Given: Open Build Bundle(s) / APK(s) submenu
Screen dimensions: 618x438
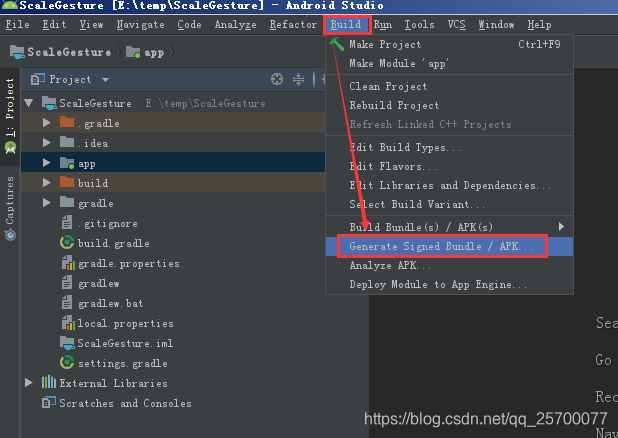Looking at the screenshot, I should pyautogui.click(x=449, y=227).
